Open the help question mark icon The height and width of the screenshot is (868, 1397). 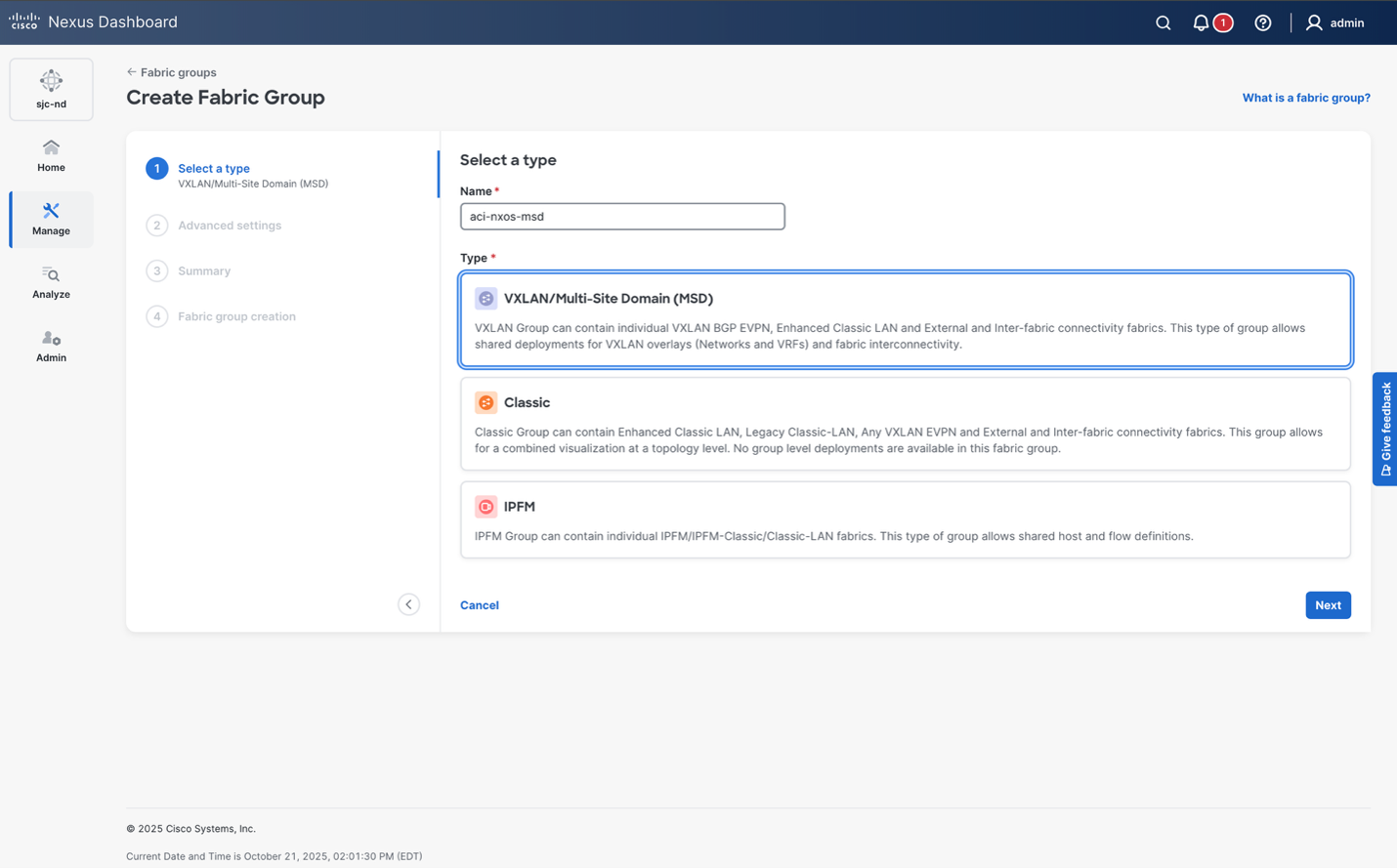(x=1263, y=22)
